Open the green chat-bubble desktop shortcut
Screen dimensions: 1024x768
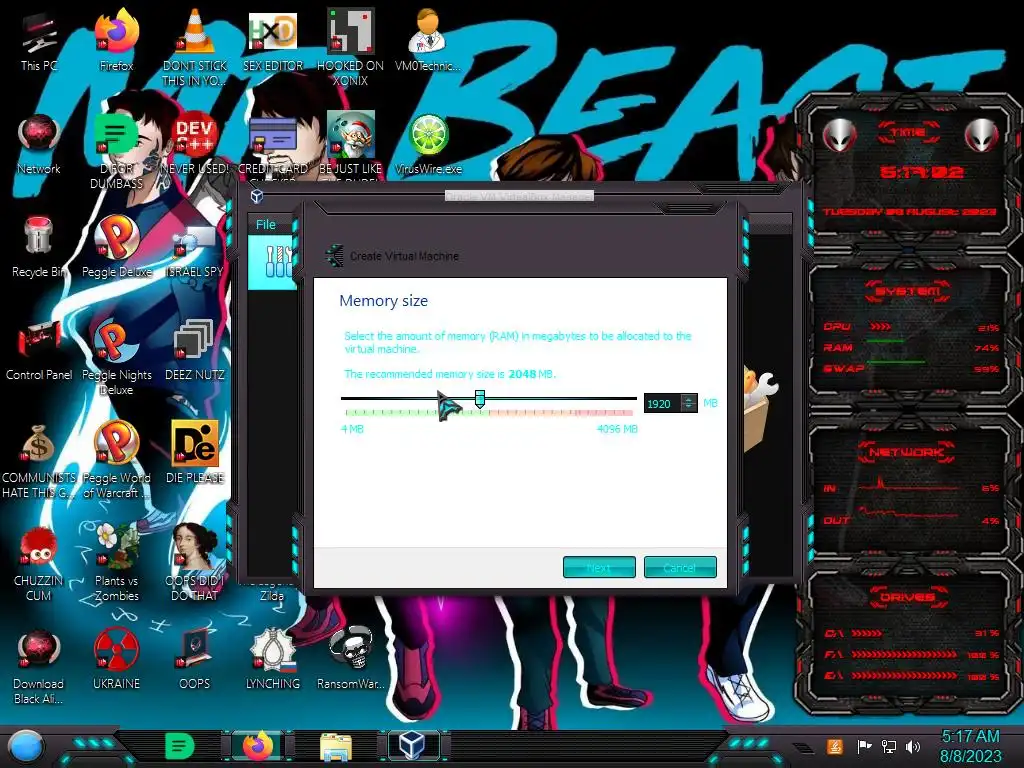(x=116, y=149)
